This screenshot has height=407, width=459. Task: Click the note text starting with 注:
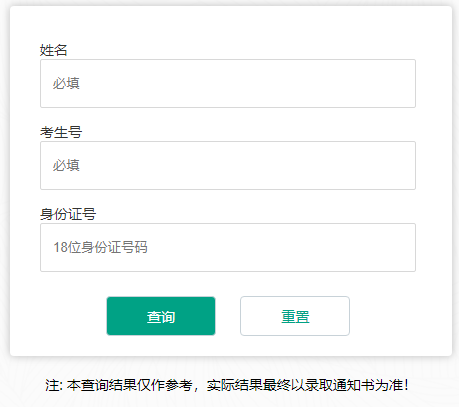click(227, 385)
